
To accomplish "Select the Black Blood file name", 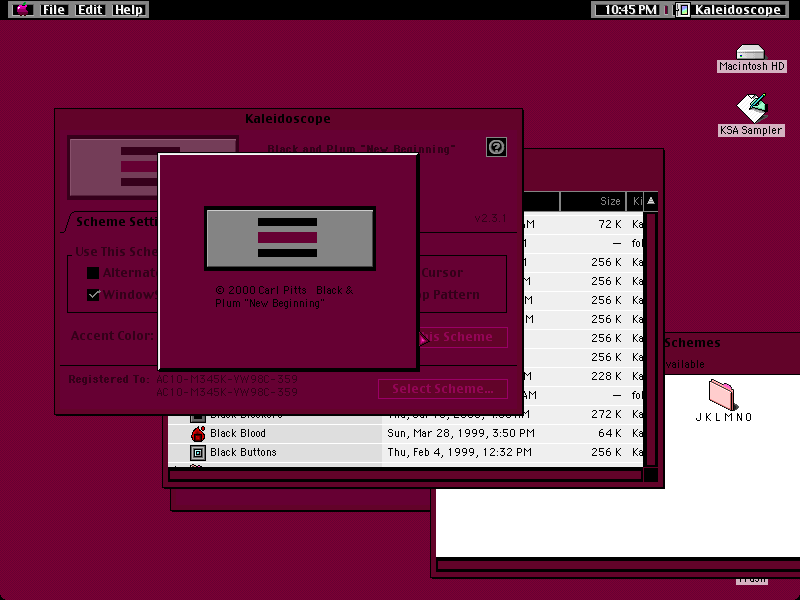I will 238,433.
